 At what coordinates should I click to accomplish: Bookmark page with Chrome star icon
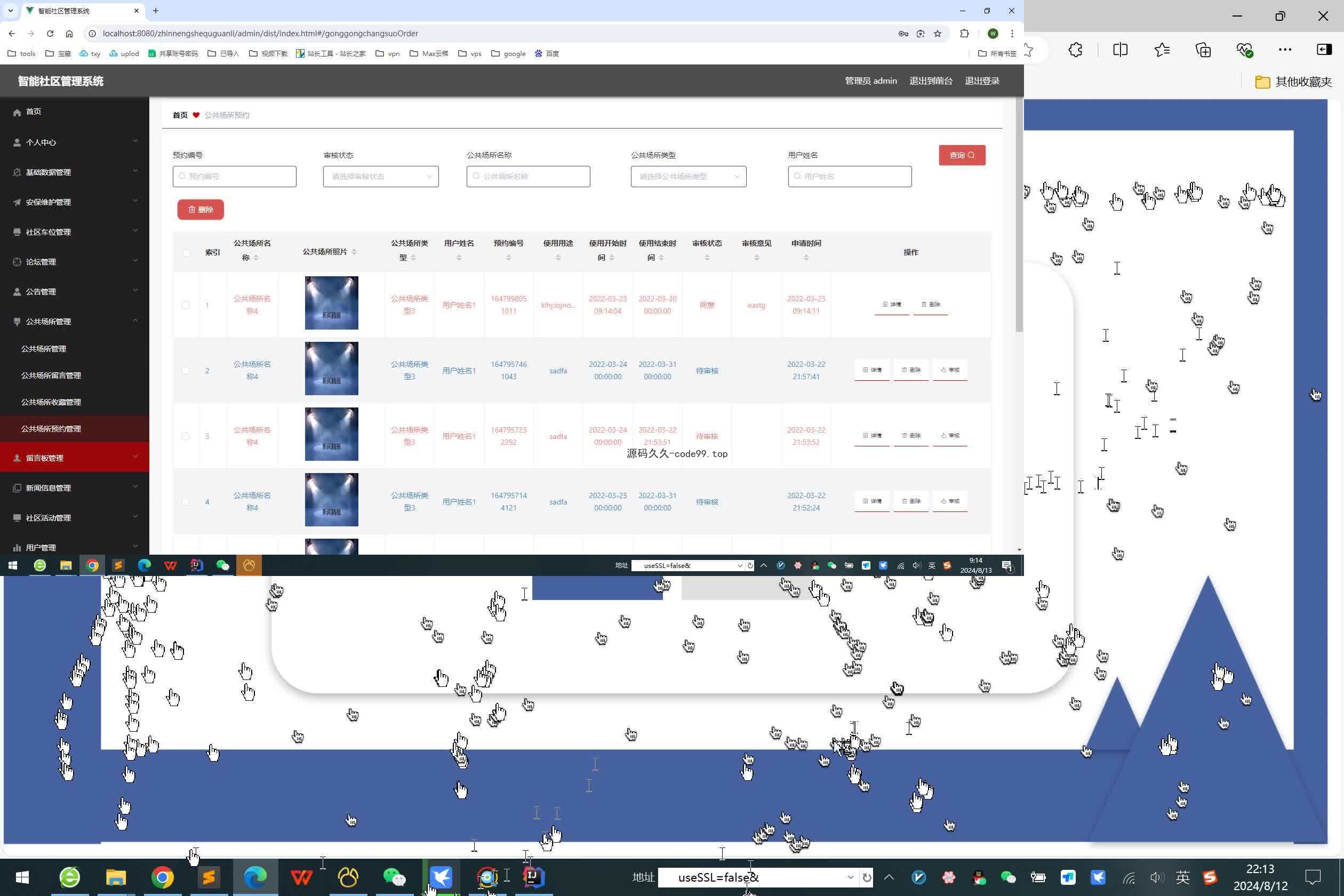(937, 34)
